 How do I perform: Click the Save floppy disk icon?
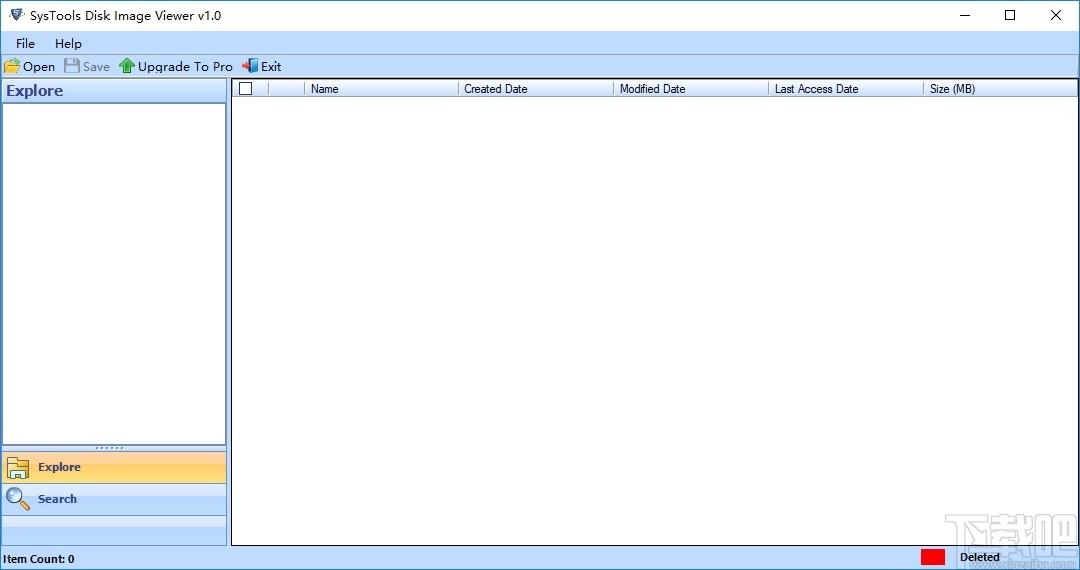(x=72, y=66)
